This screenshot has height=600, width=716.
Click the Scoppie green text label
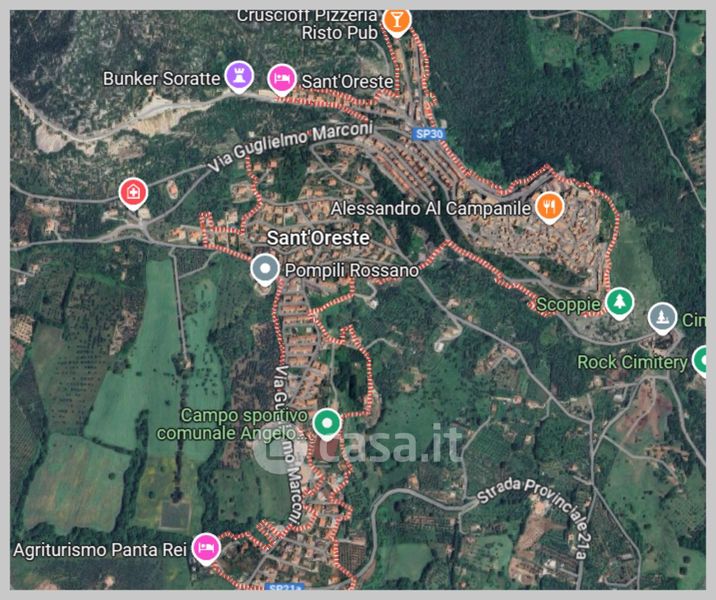pos(569,304)
